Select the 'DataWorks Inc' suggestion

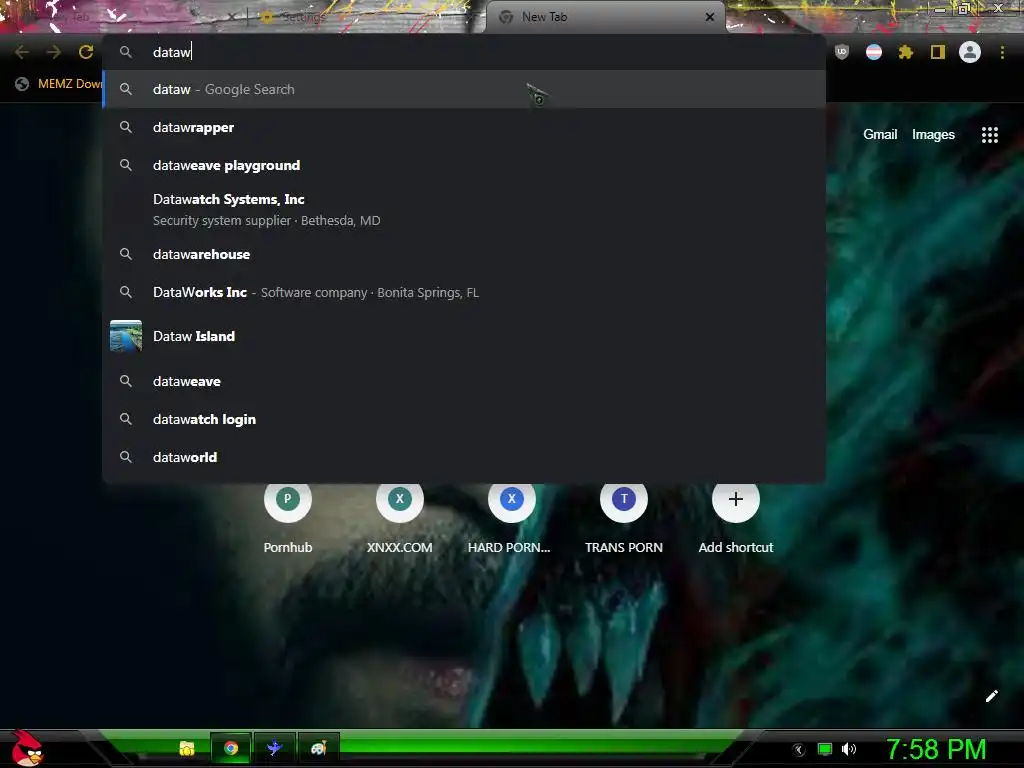pos(464,292)
